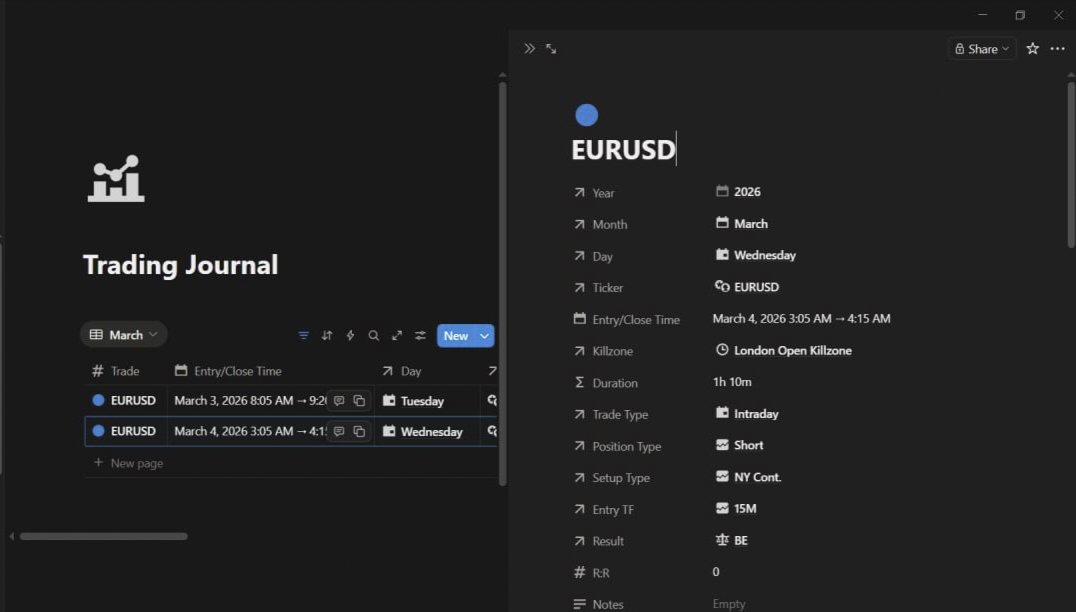Open the 15M entry timeframe relation
This screenshot has width=1076, height=612.
(x=736, y=508)
